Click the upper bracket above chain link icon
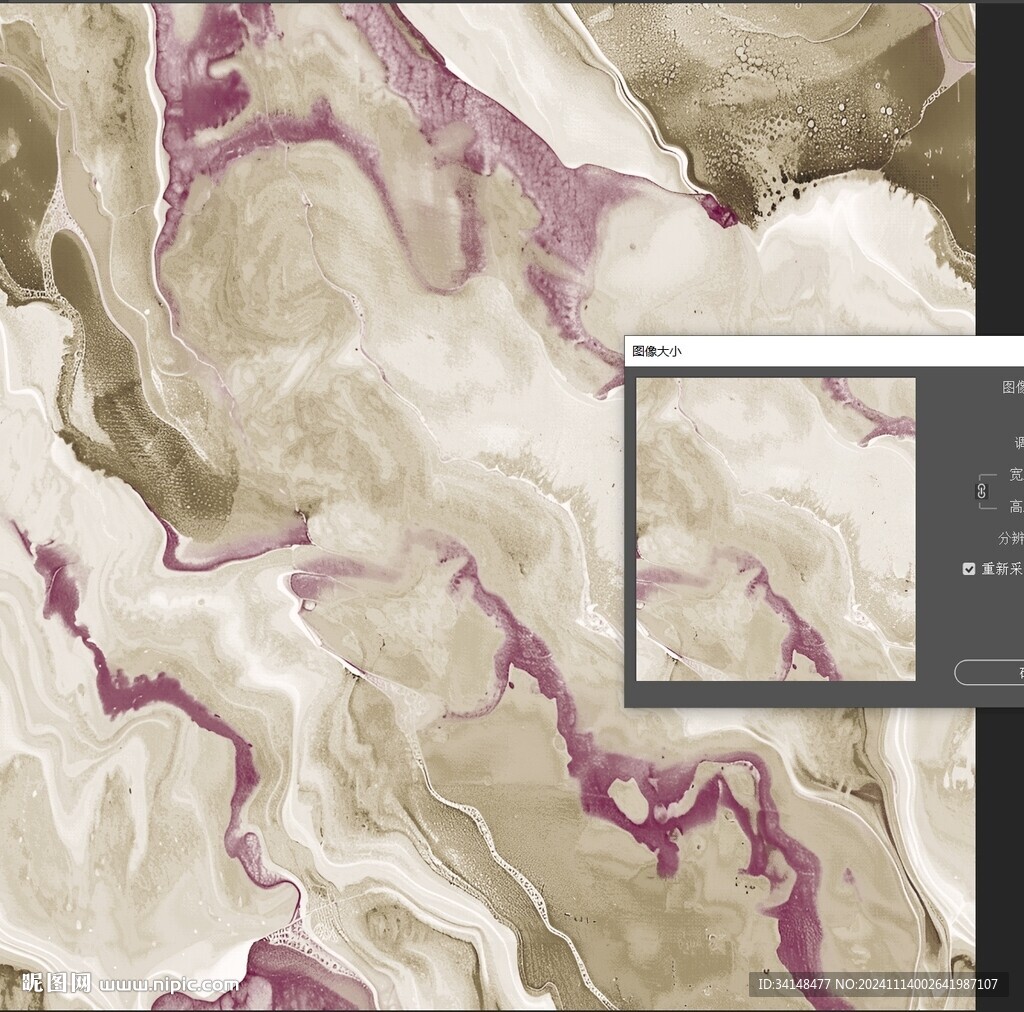 [x=988, y=476]
